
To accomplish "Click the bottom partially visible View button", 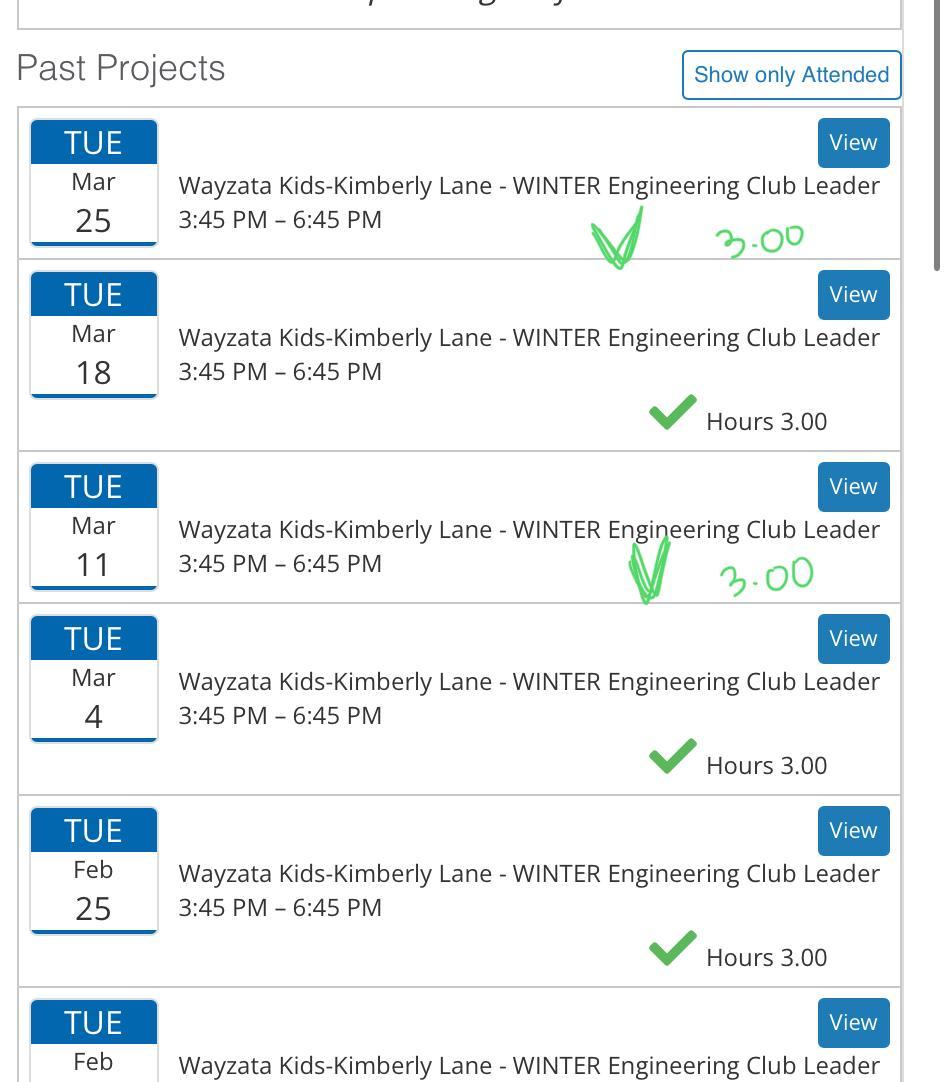I will point(853,1023).
